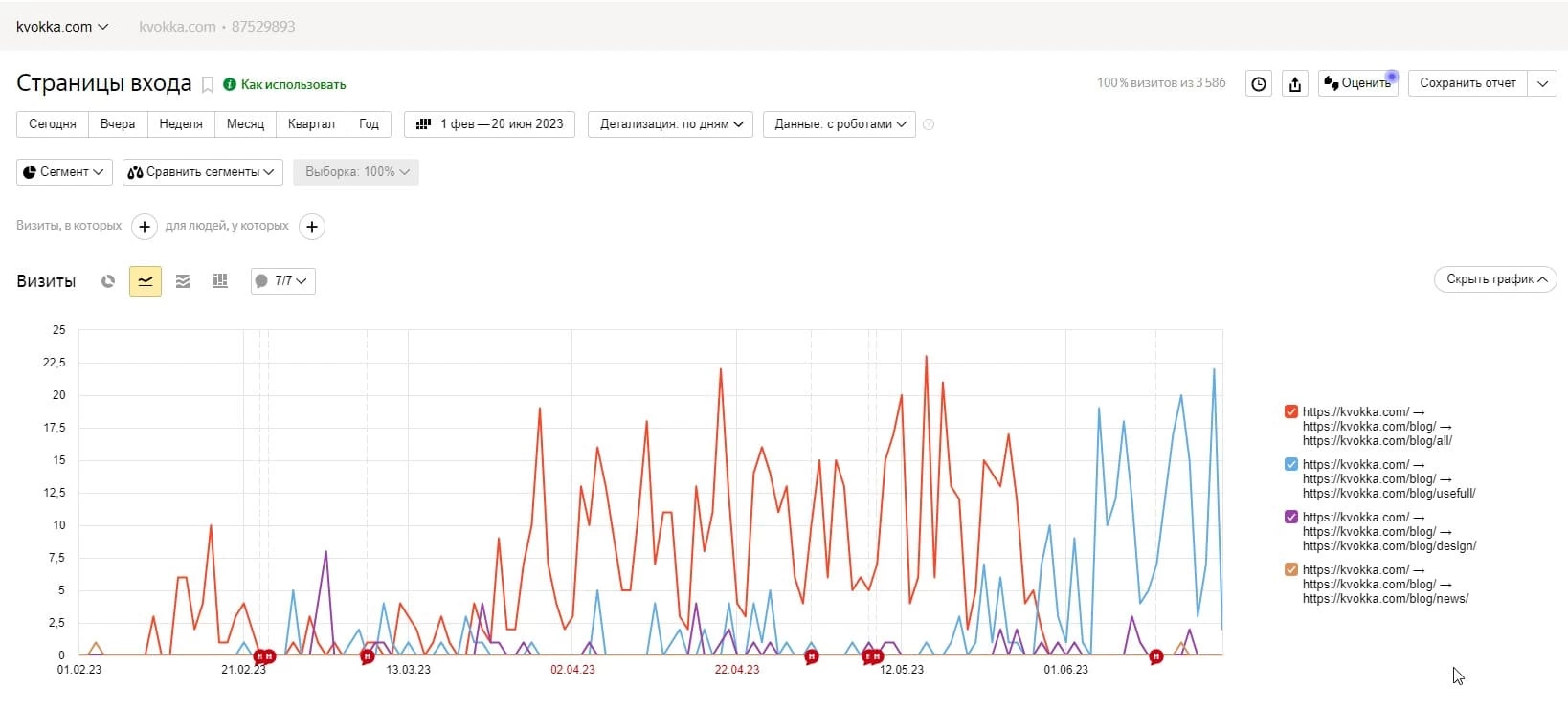Select the Неделя period tab
The width and height of the screenshot is (1568, 709).
coord(181,124)
